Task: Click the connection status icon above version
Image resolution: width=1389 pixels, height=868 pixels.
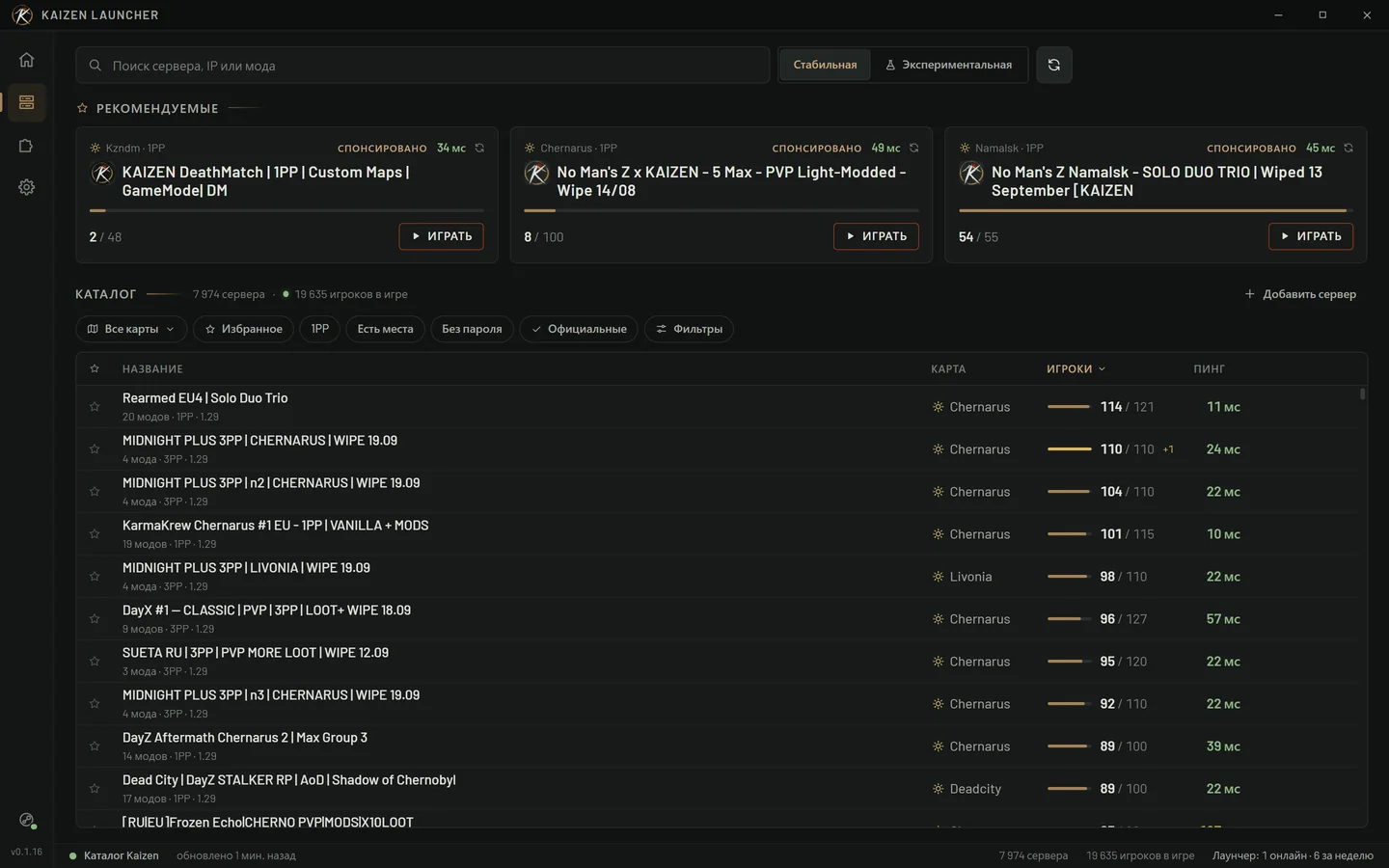Action: [x=27, y=821]
